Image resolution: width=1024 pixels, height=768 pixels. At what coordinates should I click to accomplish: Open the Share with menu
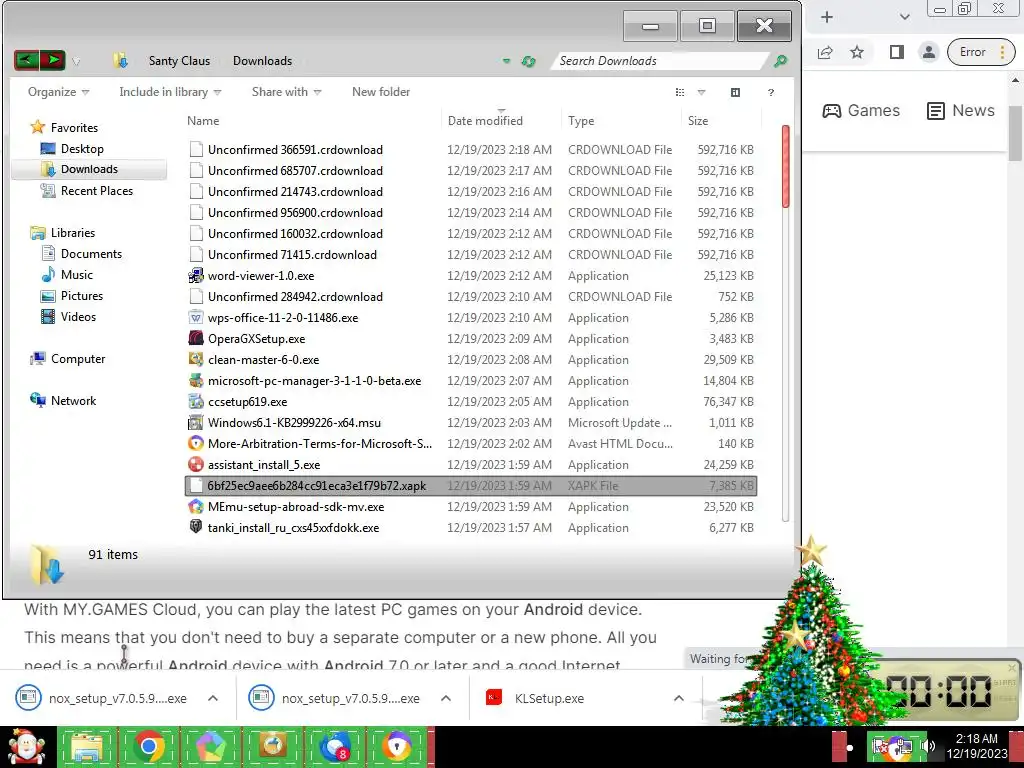tap(286, 92)
